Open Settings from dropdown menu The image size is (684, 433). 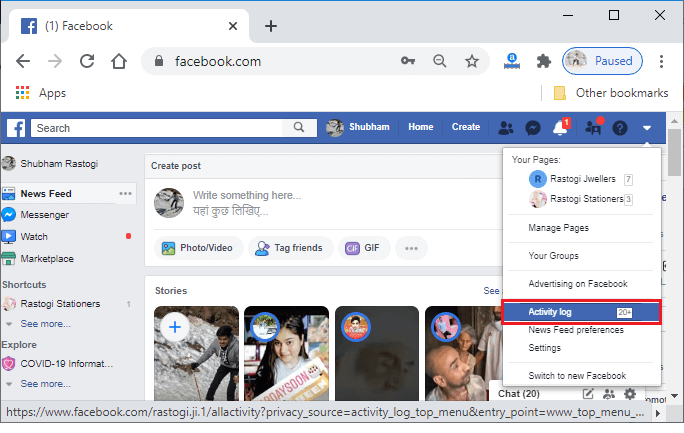click(544, 348)
